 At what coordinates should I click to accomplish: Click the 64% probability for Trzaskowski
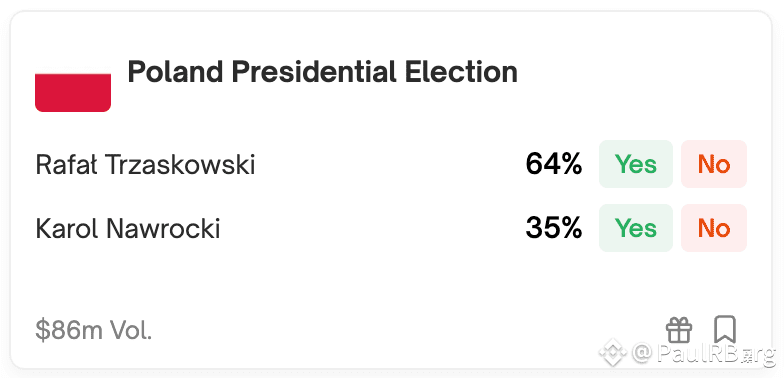(554, 164)
